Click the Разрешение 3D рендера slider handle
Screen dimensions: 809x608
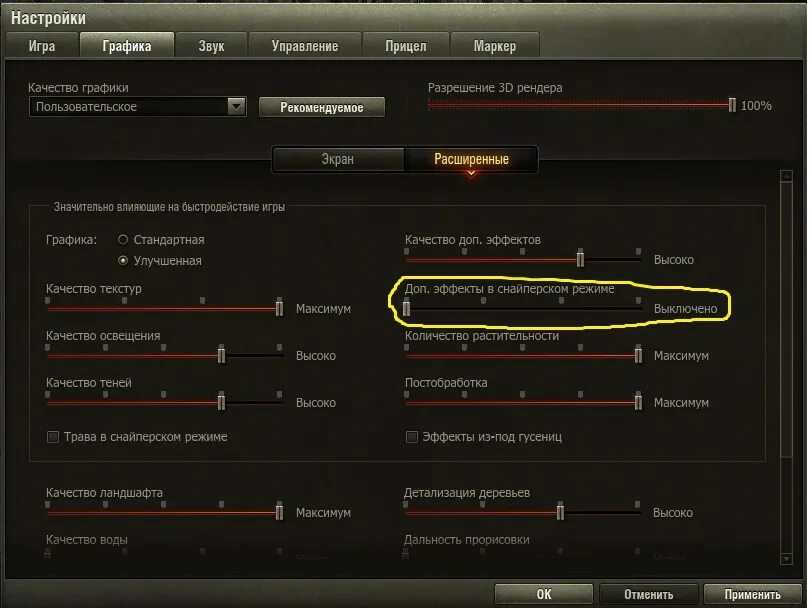(732, 105)
